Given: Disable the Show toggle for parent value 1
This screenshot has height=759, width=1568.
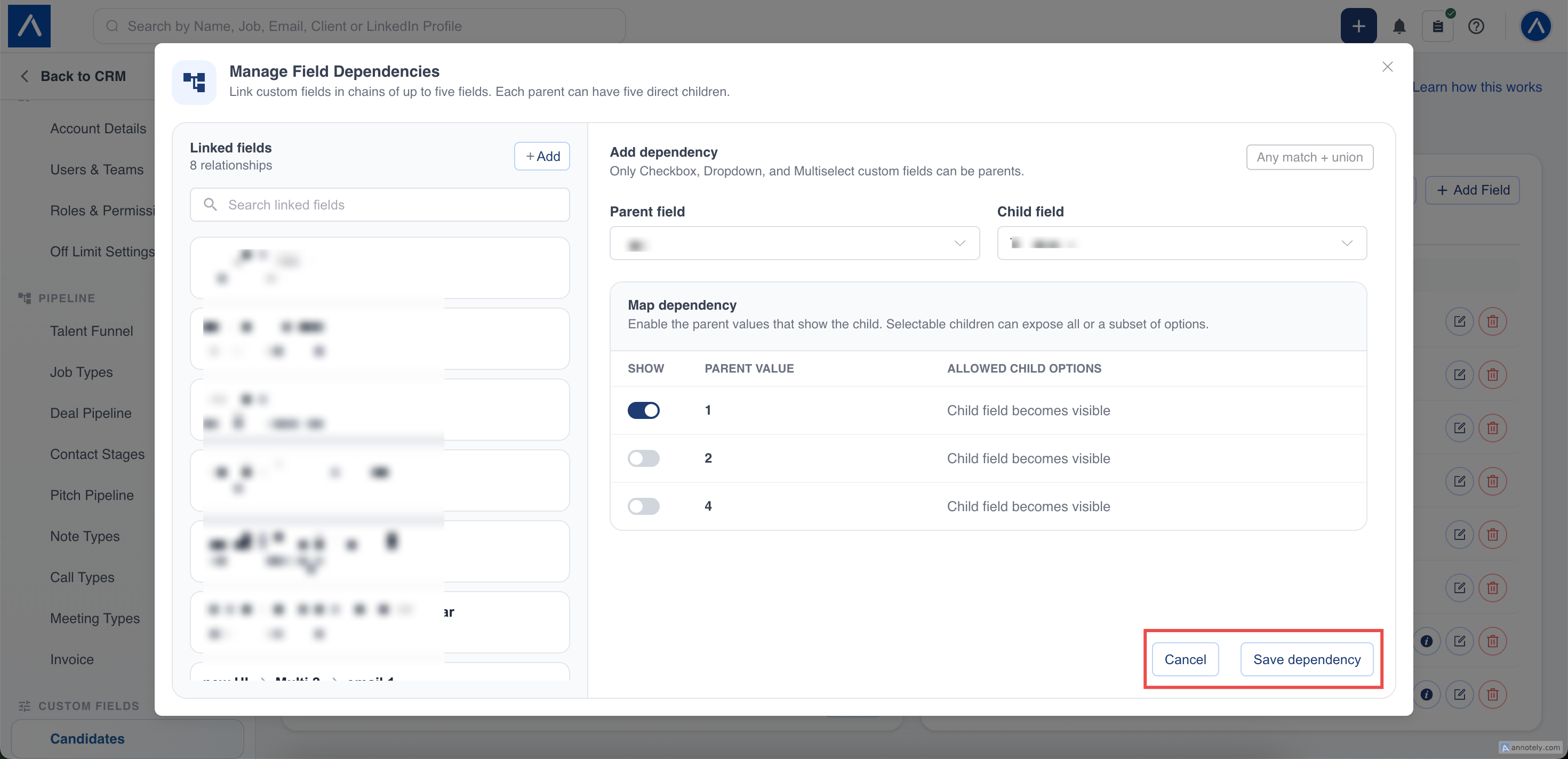Looking at the screenshot, I should click(x=643, y=410).
